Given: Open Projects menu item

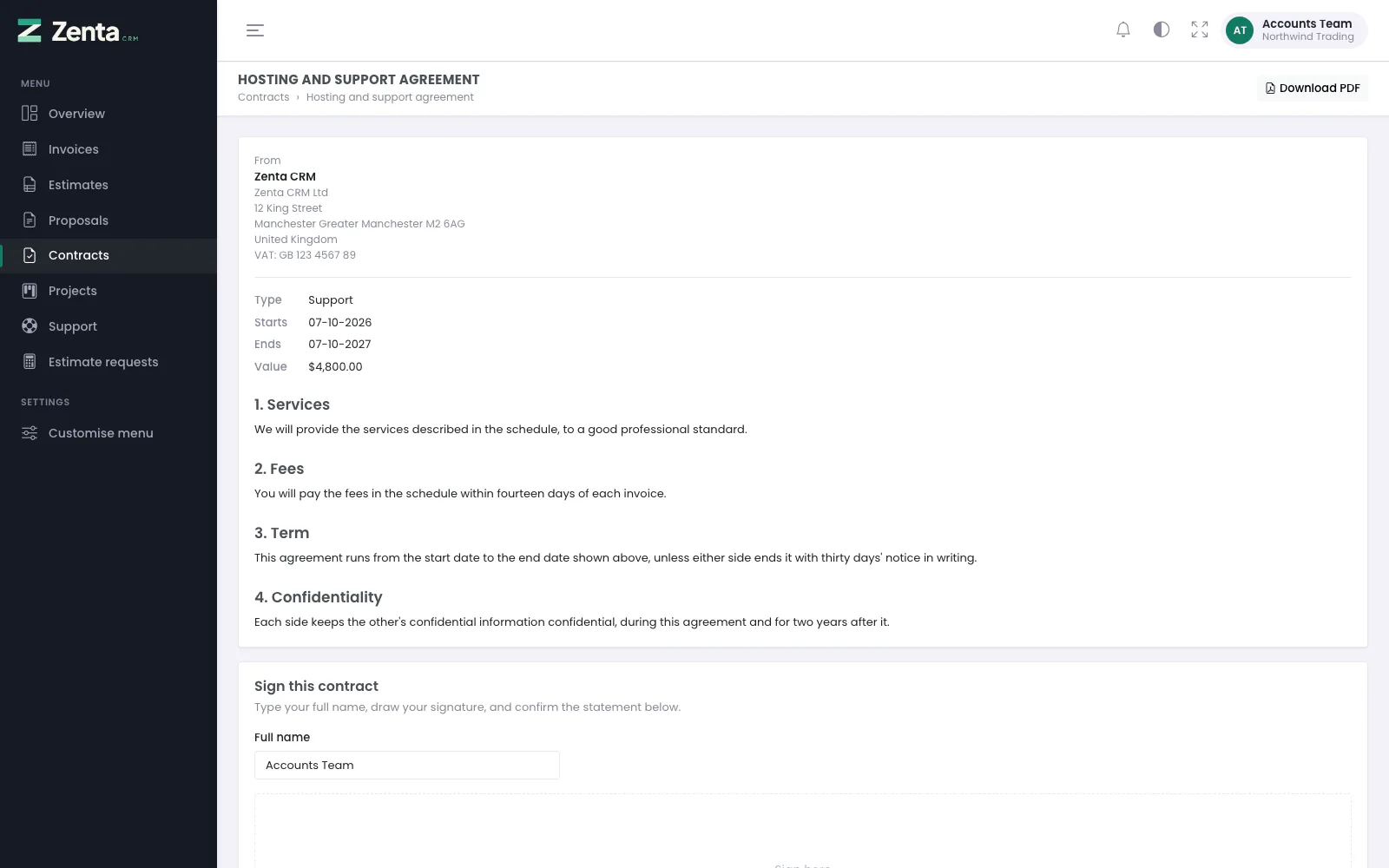Looking at the screenshot, I should 109,291.
